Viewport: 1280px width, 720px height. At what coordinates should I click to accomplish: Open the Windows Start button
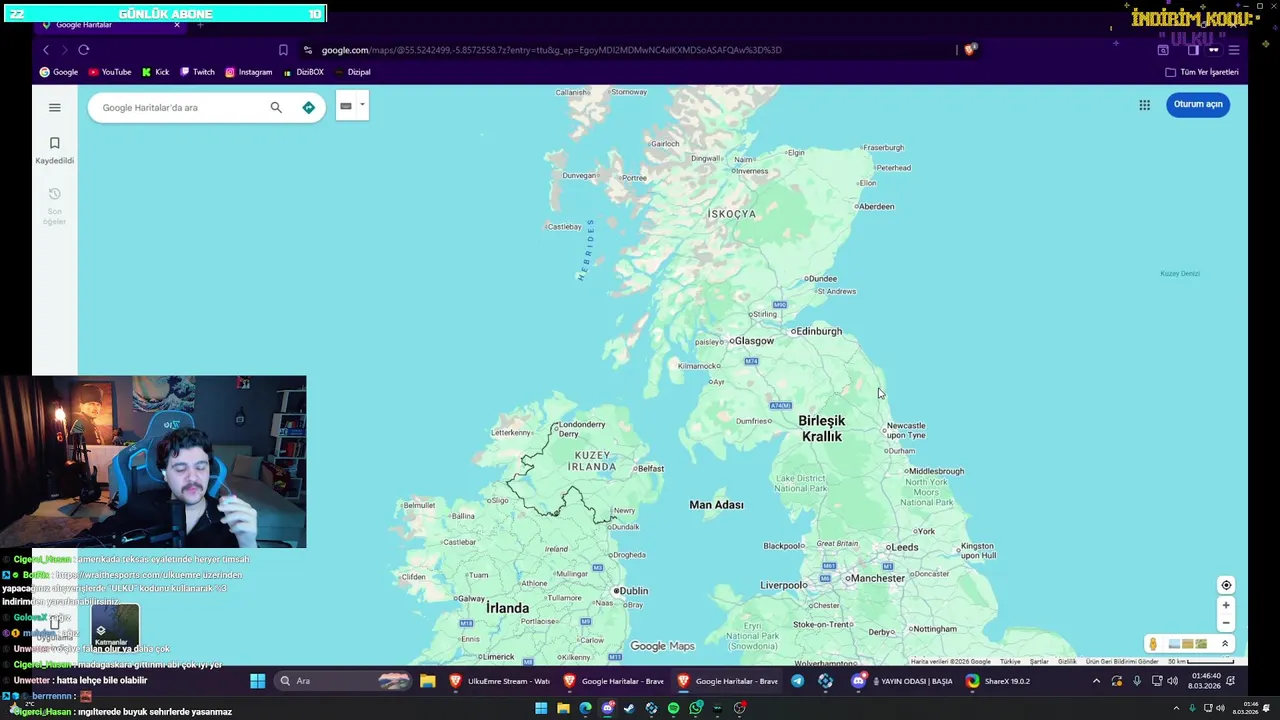pyautogui.click(x=257, y=681)
